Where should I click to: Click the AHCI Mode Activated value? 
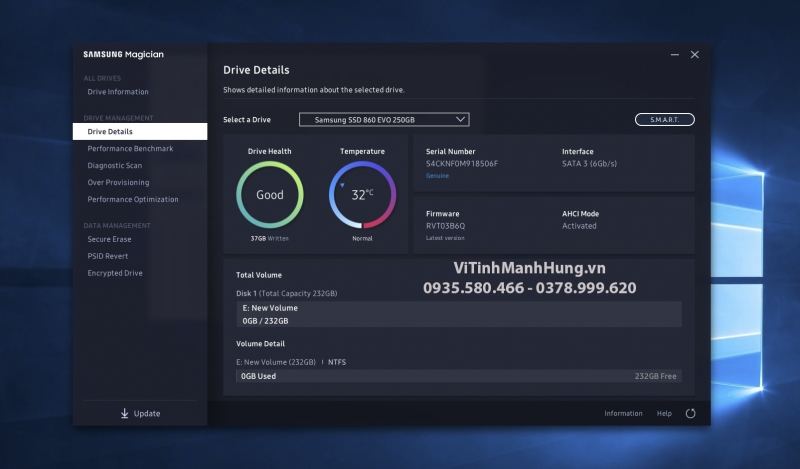[579, 226]
